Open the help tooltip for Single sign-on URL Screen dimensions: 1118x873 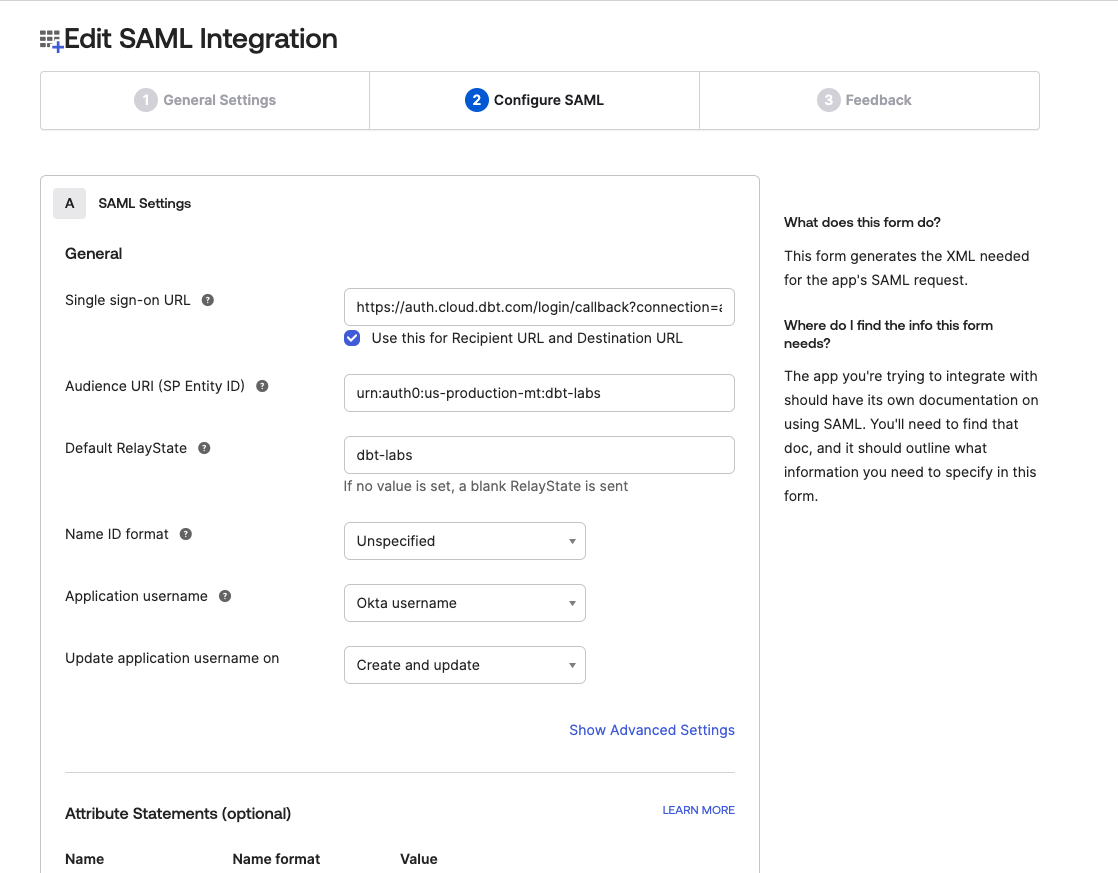[x=208, y=299]
